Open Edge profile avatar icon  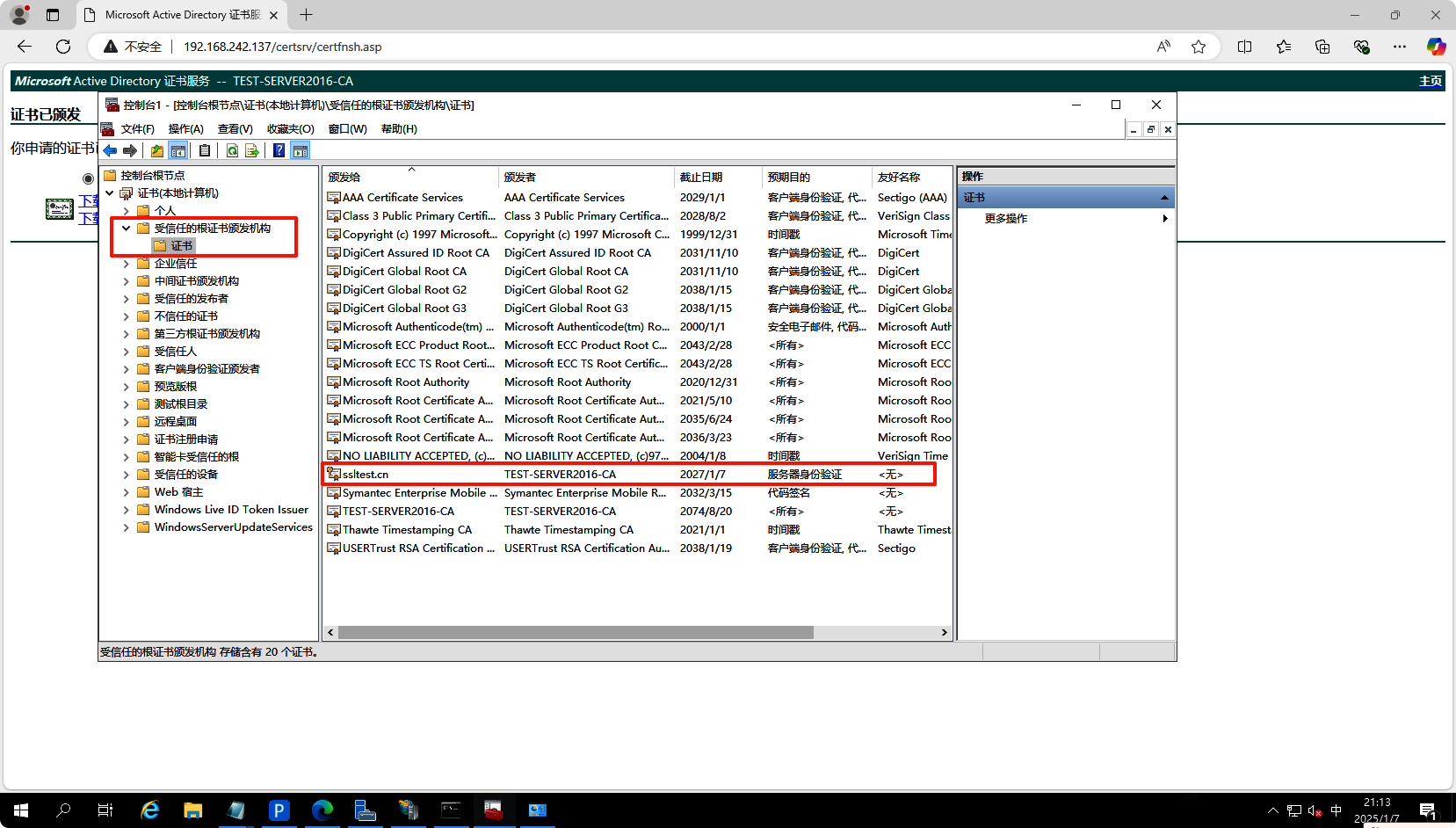[19, 15]
